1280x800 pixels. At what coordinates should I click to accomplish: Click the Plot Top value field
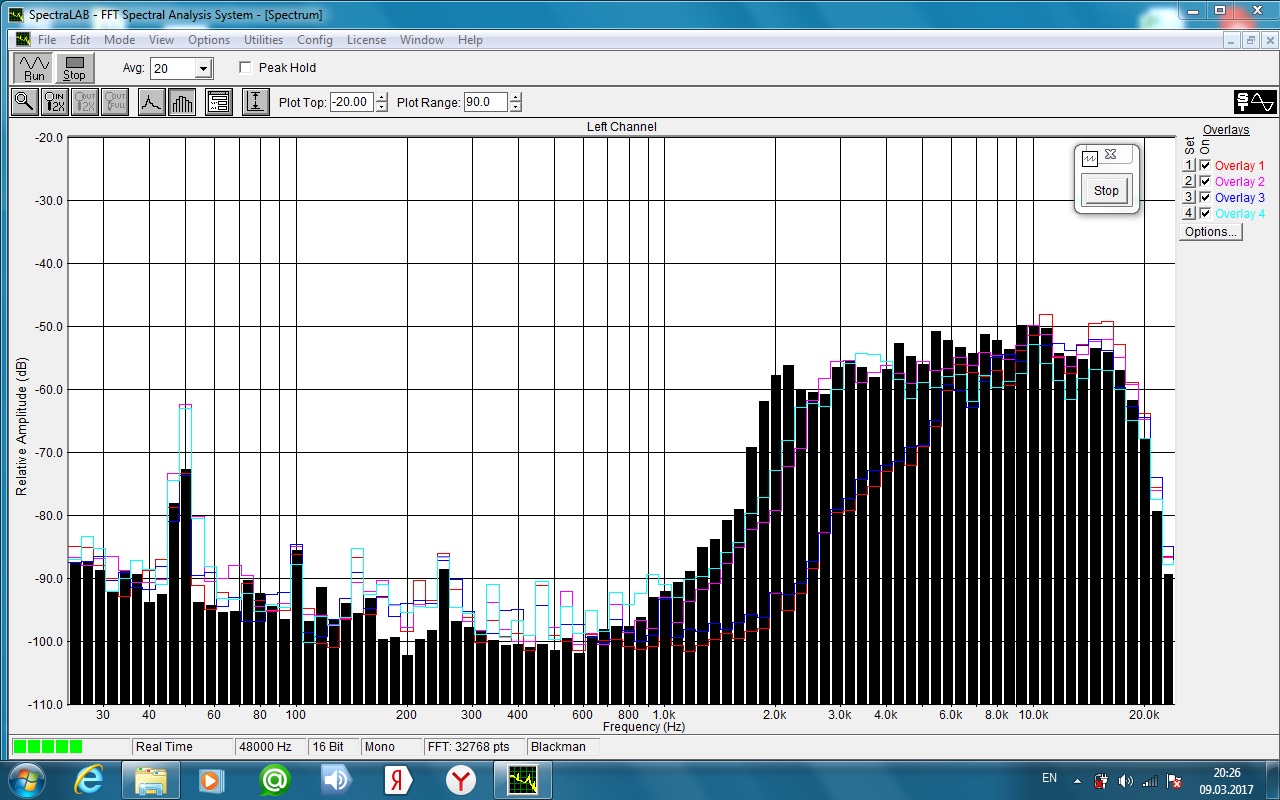click(352, 102)
